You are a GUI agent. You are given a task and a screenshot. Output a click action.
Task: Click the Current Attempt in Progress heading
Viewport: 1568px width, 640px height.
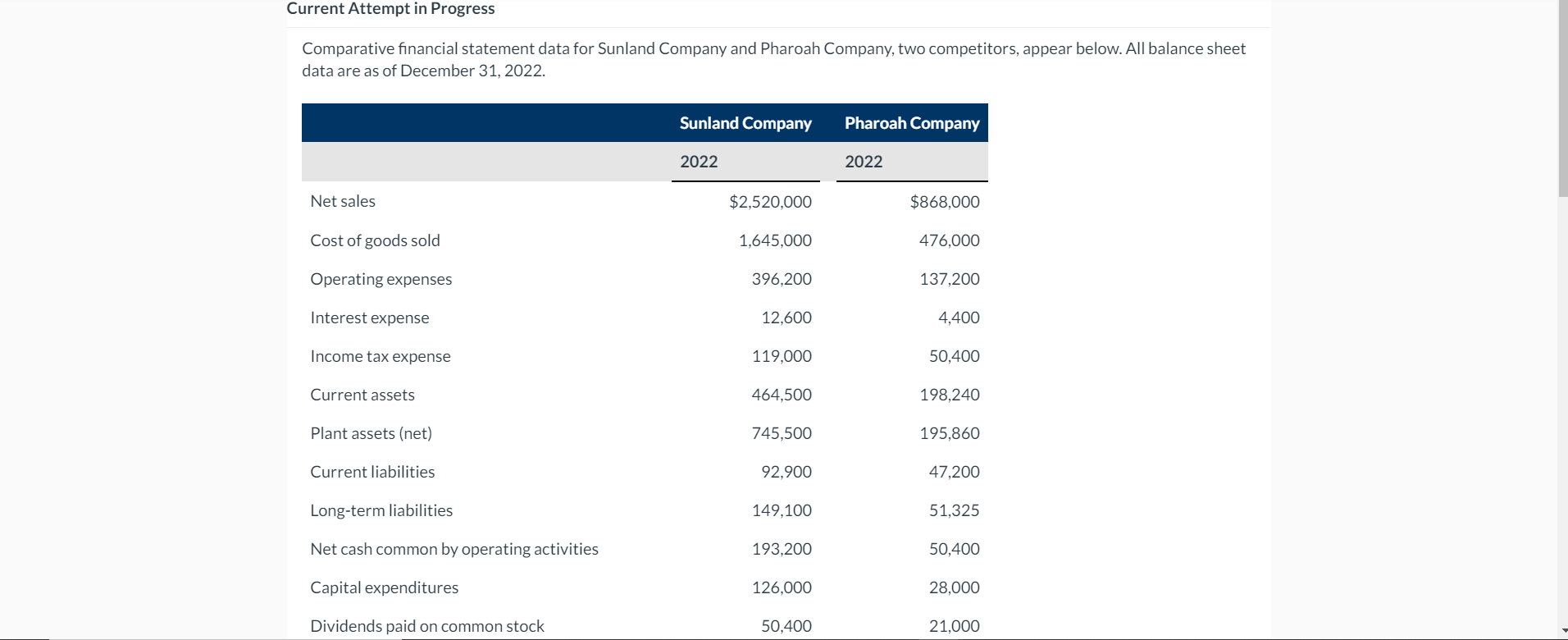390,9
